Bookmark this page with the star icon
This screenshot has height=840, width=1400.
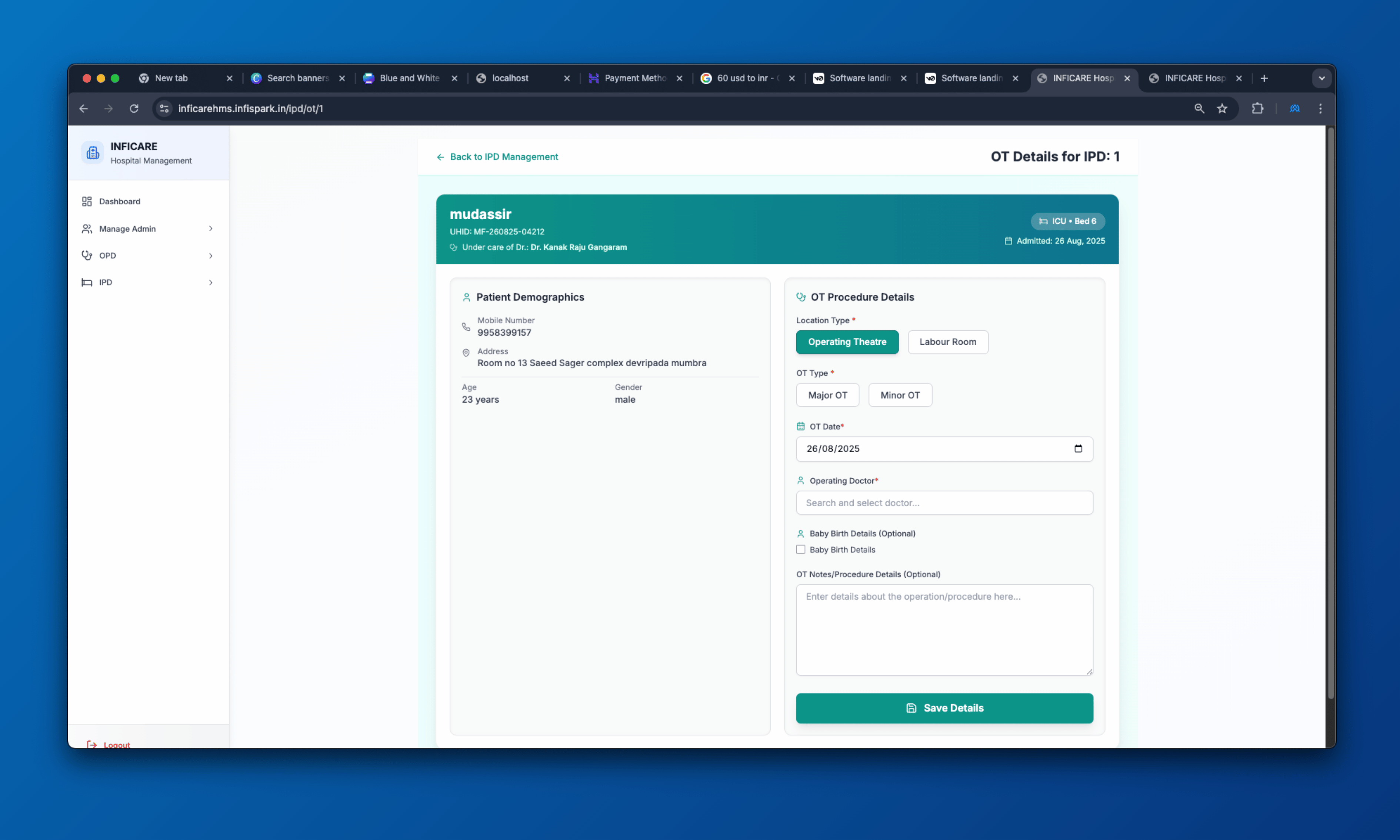click(x=1222, y=108)
